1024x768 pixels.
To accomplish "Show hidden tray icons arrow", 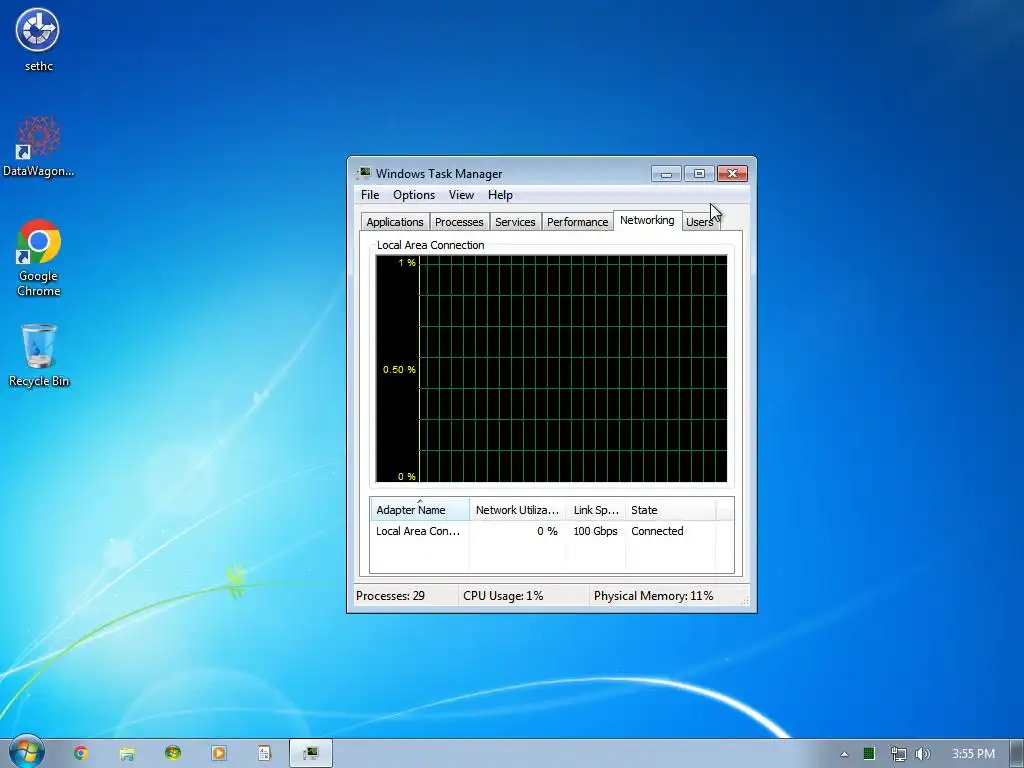I will point(844,754).
